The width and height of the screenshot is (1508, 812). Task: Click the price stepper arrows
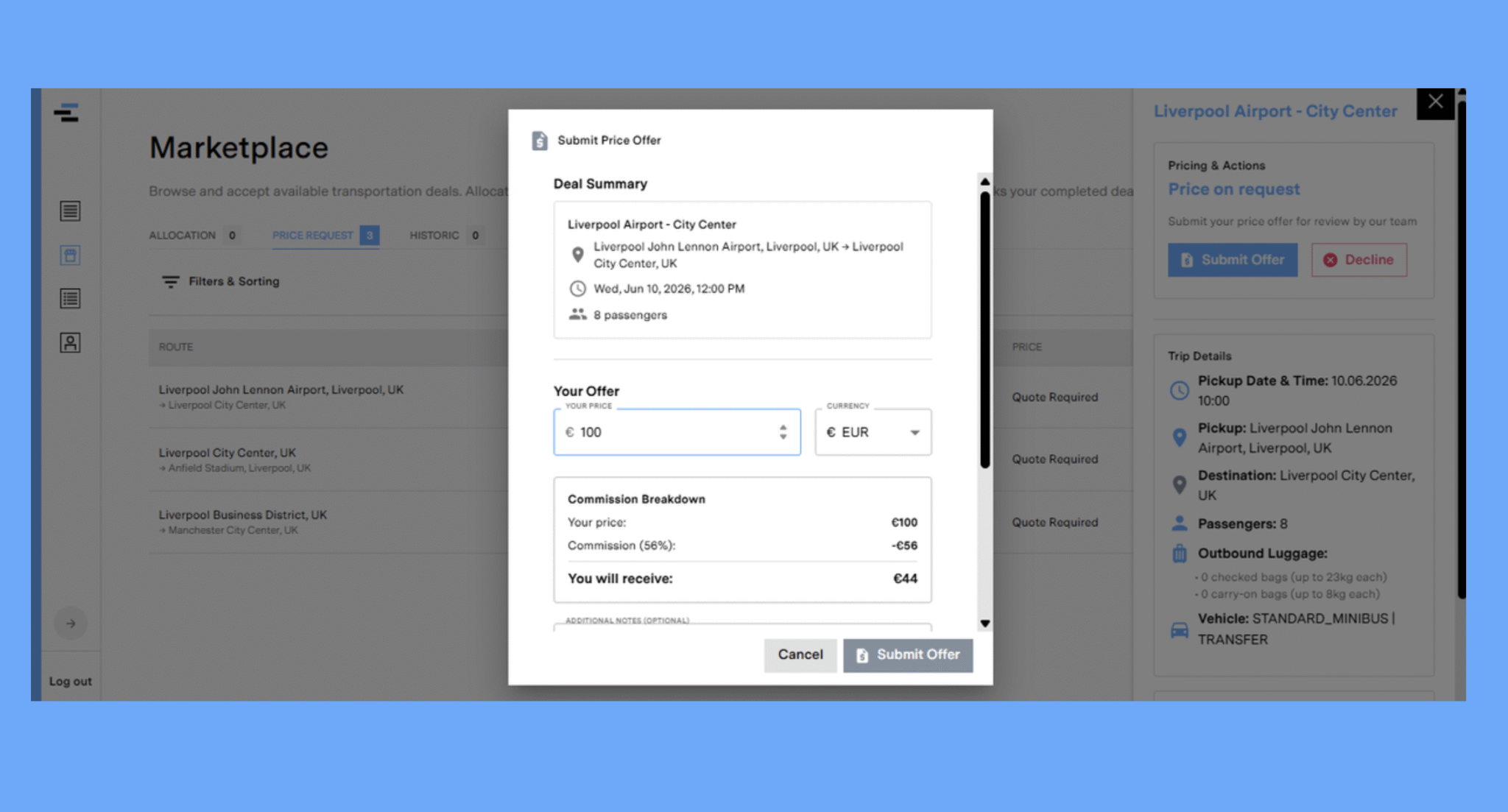[x=783, y=432]
